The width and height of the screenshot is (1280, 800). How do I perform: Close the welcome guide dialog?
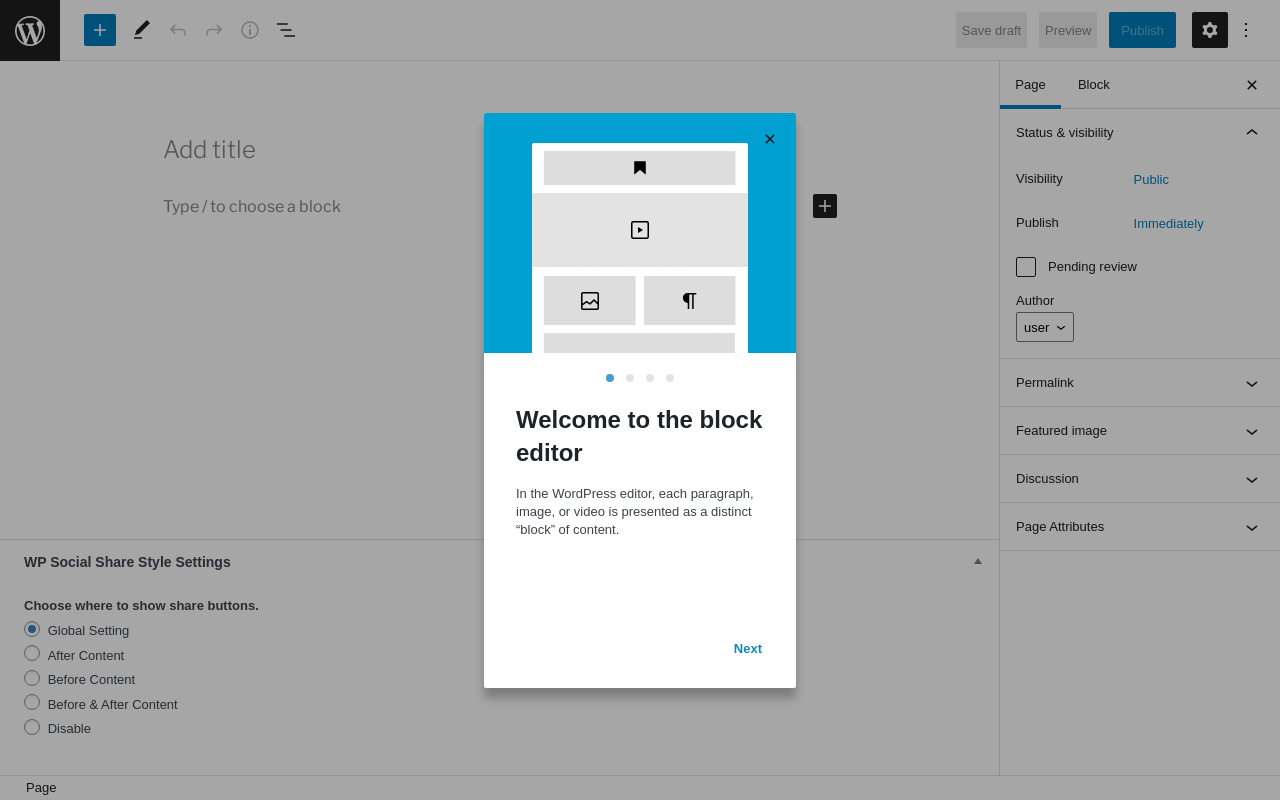click(770, 139)
